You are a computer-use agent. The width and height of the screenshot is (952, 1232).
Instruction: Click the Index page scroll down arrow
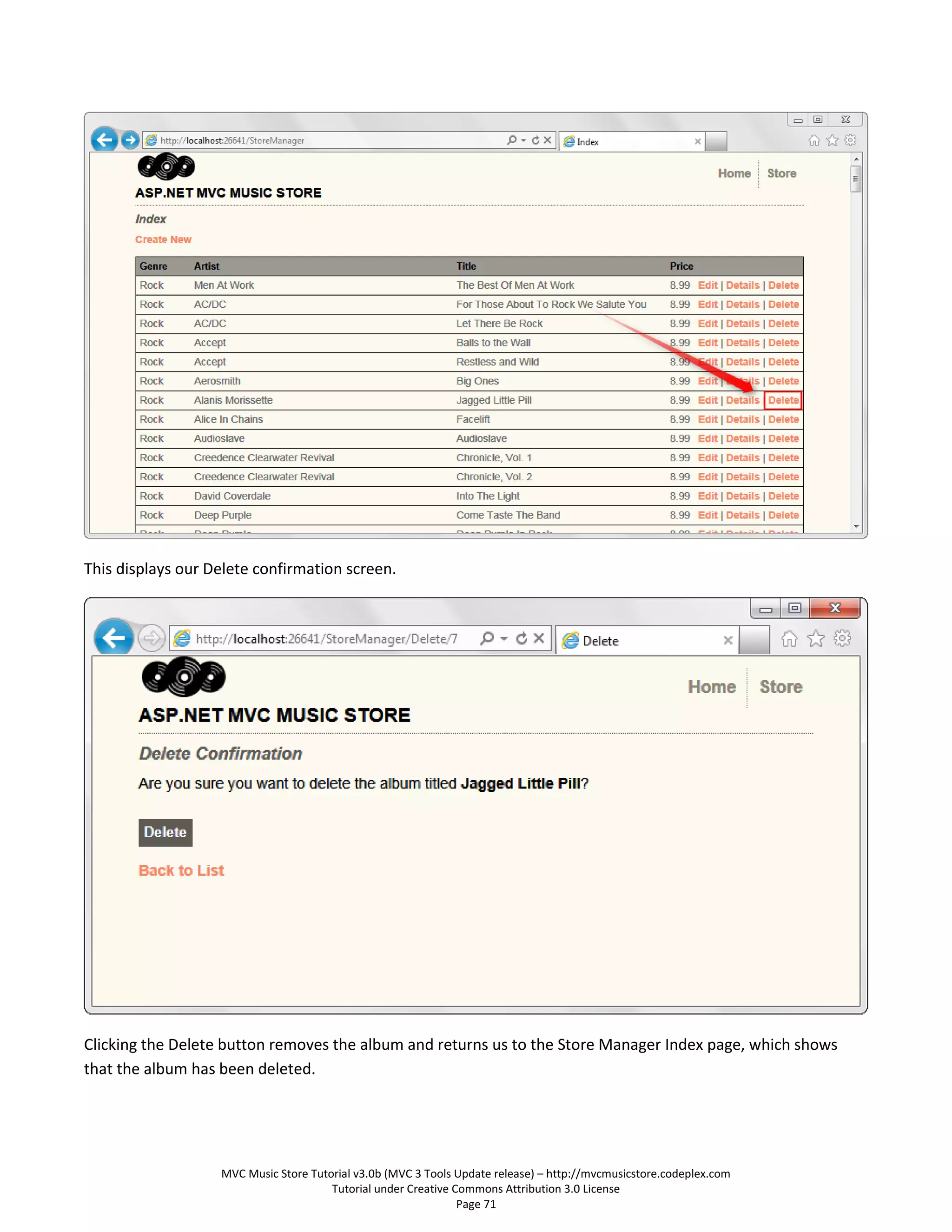point(856,526)
